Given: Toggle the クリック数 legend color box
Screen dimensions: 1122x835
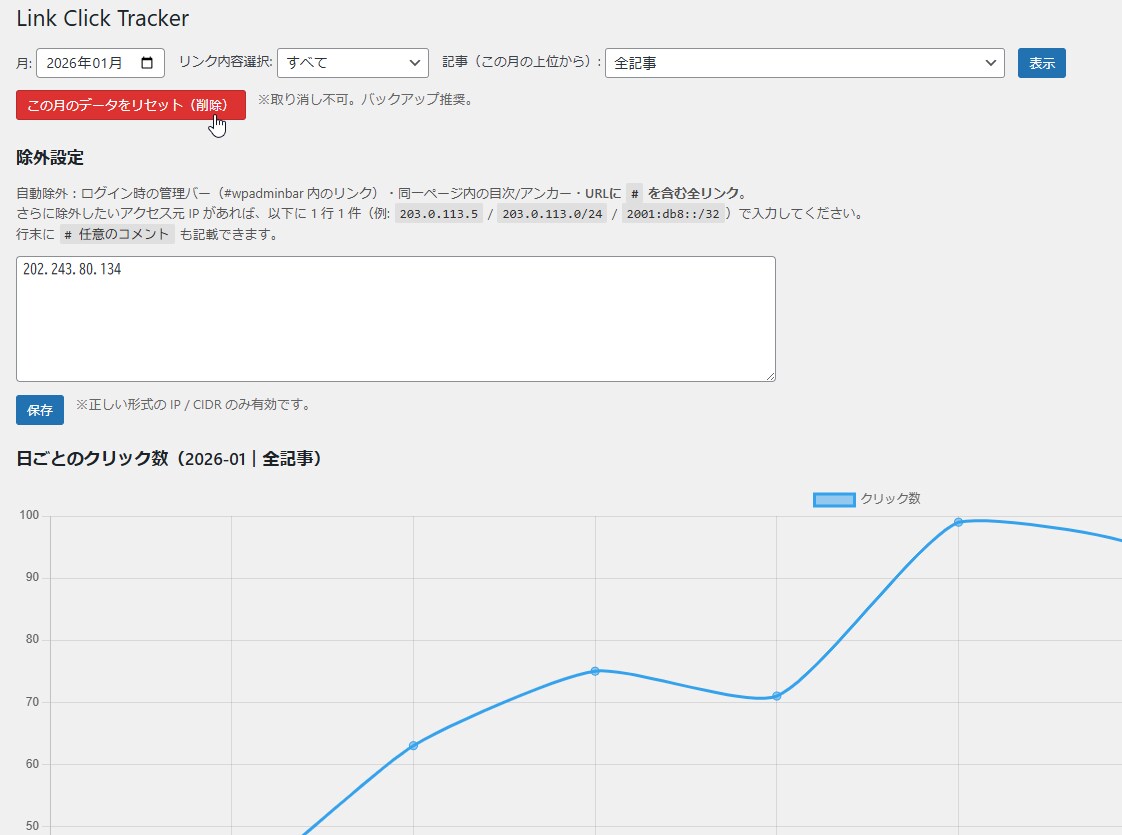Looking at the screenshot, I should point(834,499).
